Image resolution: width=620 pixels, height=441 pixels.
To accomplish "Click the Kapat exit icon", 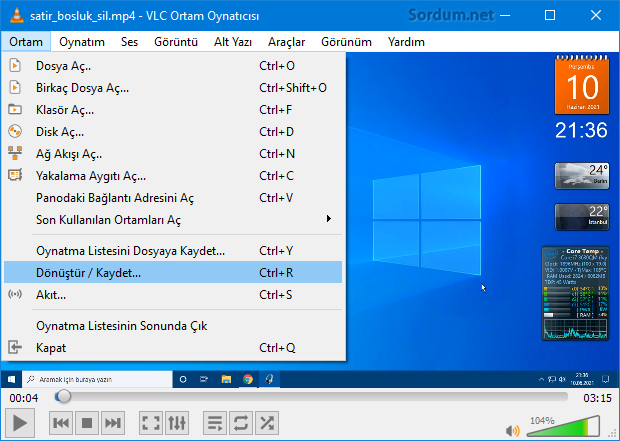I will coord(15,347).
